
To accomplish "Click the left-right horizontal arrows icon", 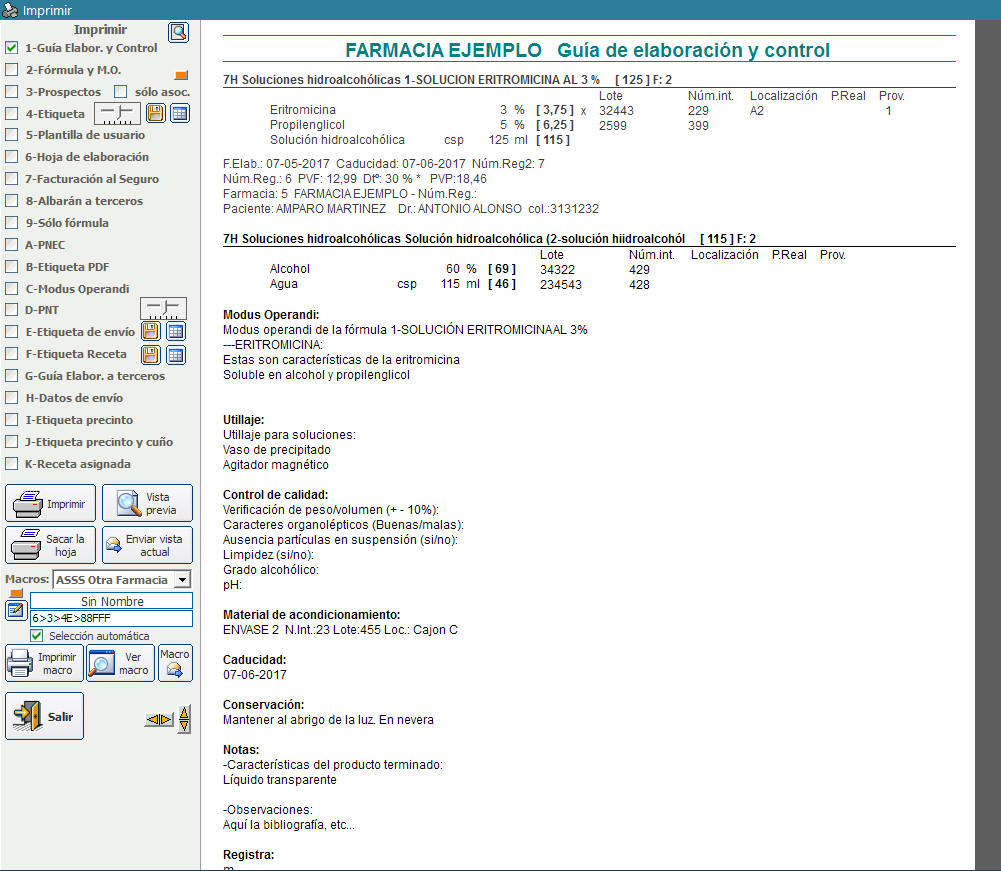I will pyautogui.click(x=159, y=720).
